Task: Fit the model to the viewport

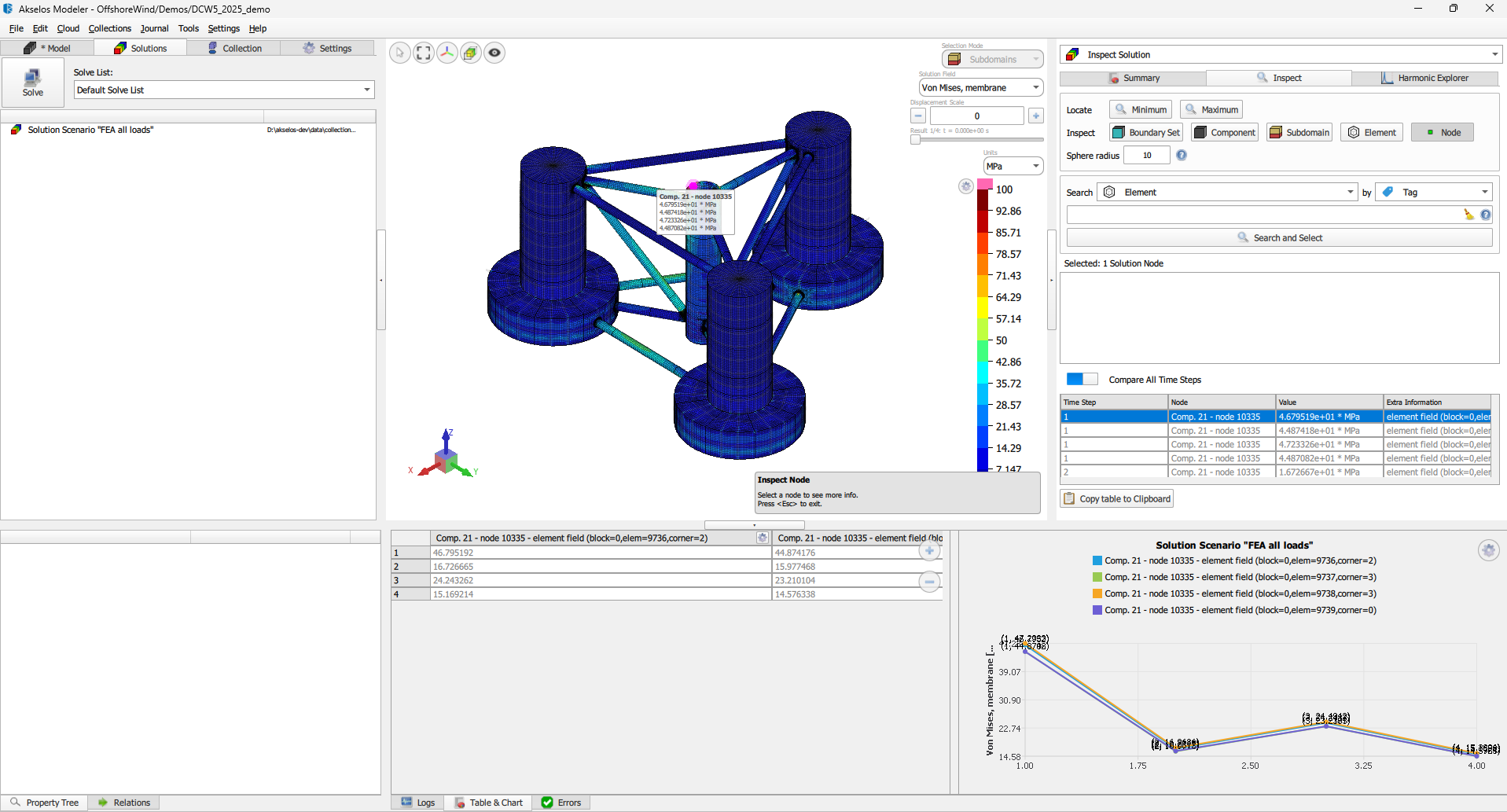Action: pyautogui.click(x=424, y=53)
